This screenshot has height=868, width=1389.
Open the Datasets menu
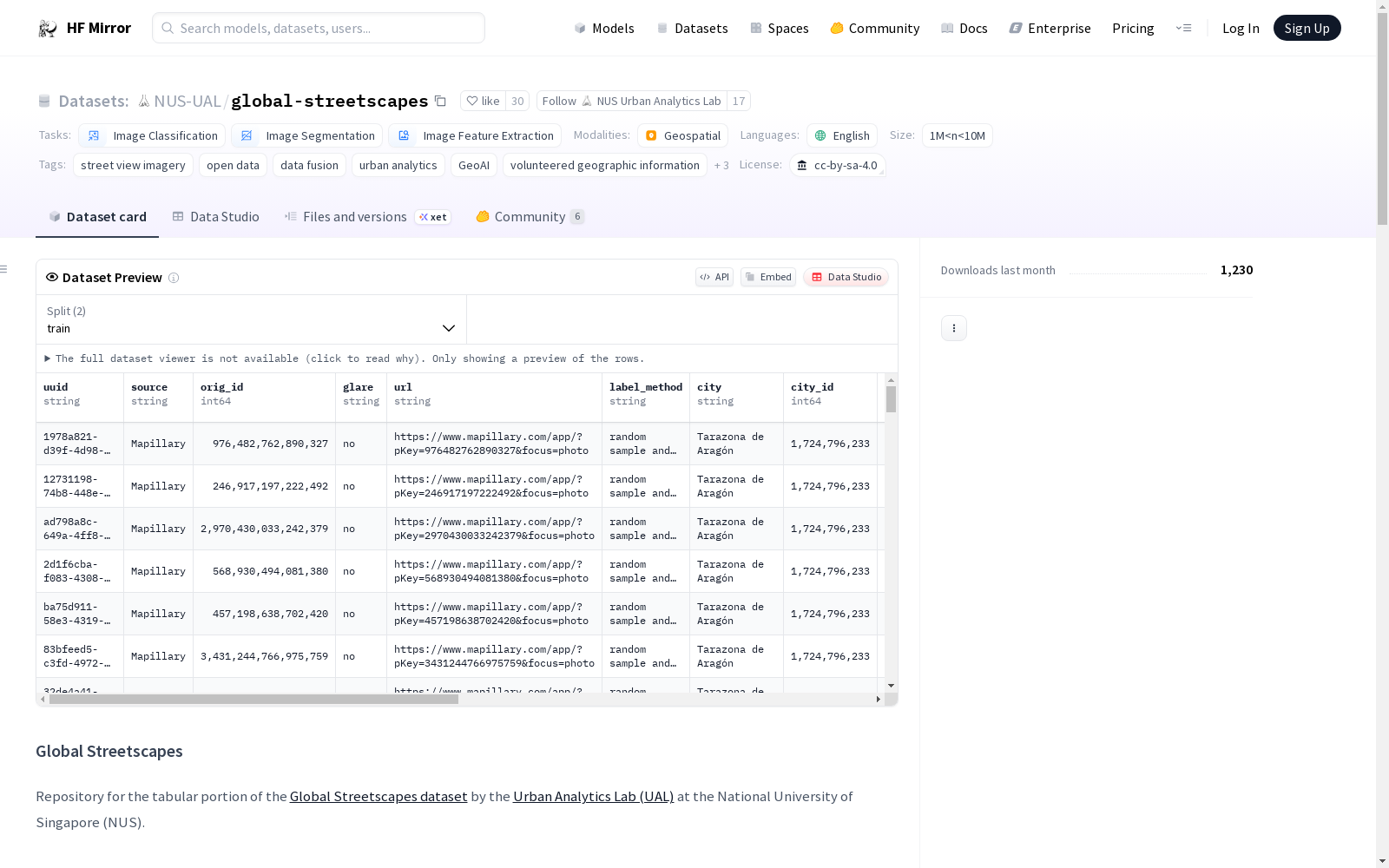pos(692,28)
